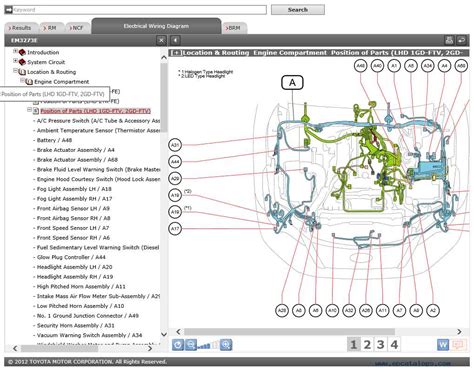Collapse the left panel using arrow button

coord(176,40)
